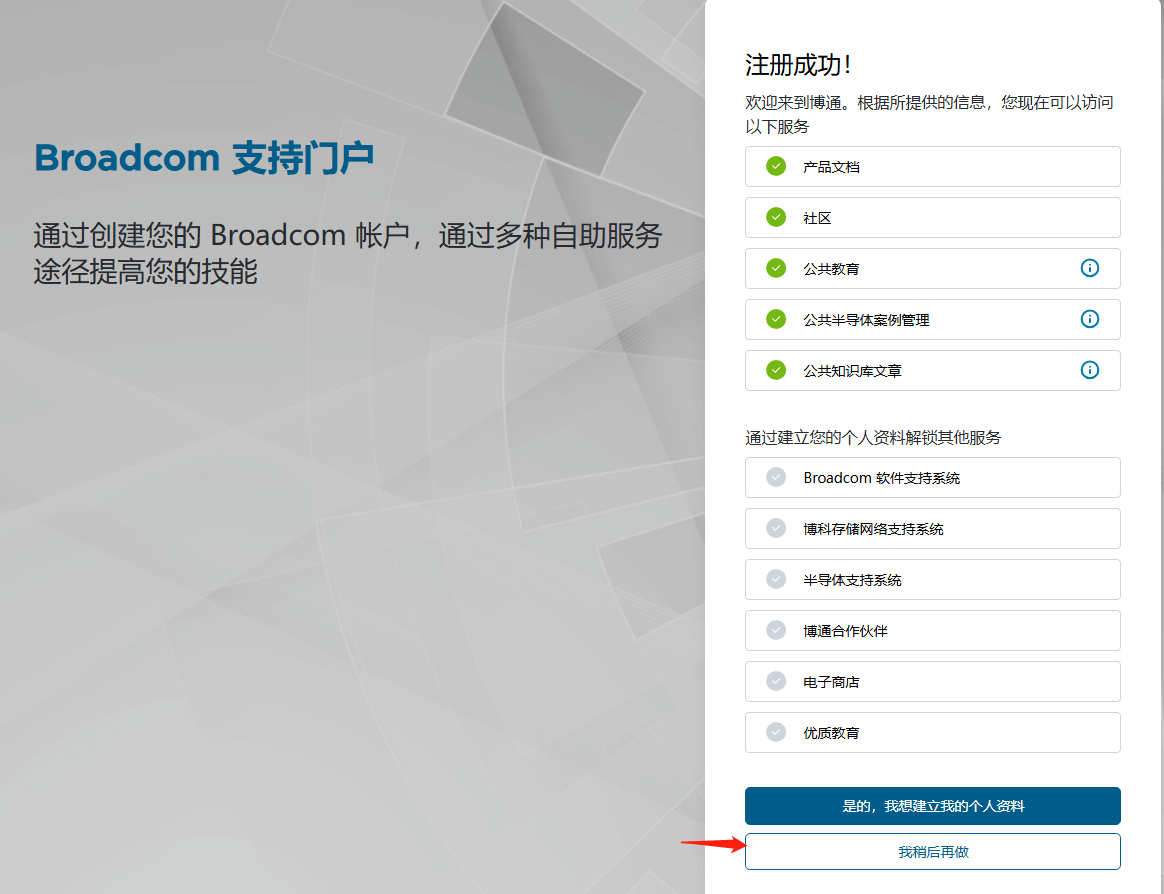Click the gray lock icon beside Broadcom 软件支持系统
1164x894 pixels.
(776, 477)
